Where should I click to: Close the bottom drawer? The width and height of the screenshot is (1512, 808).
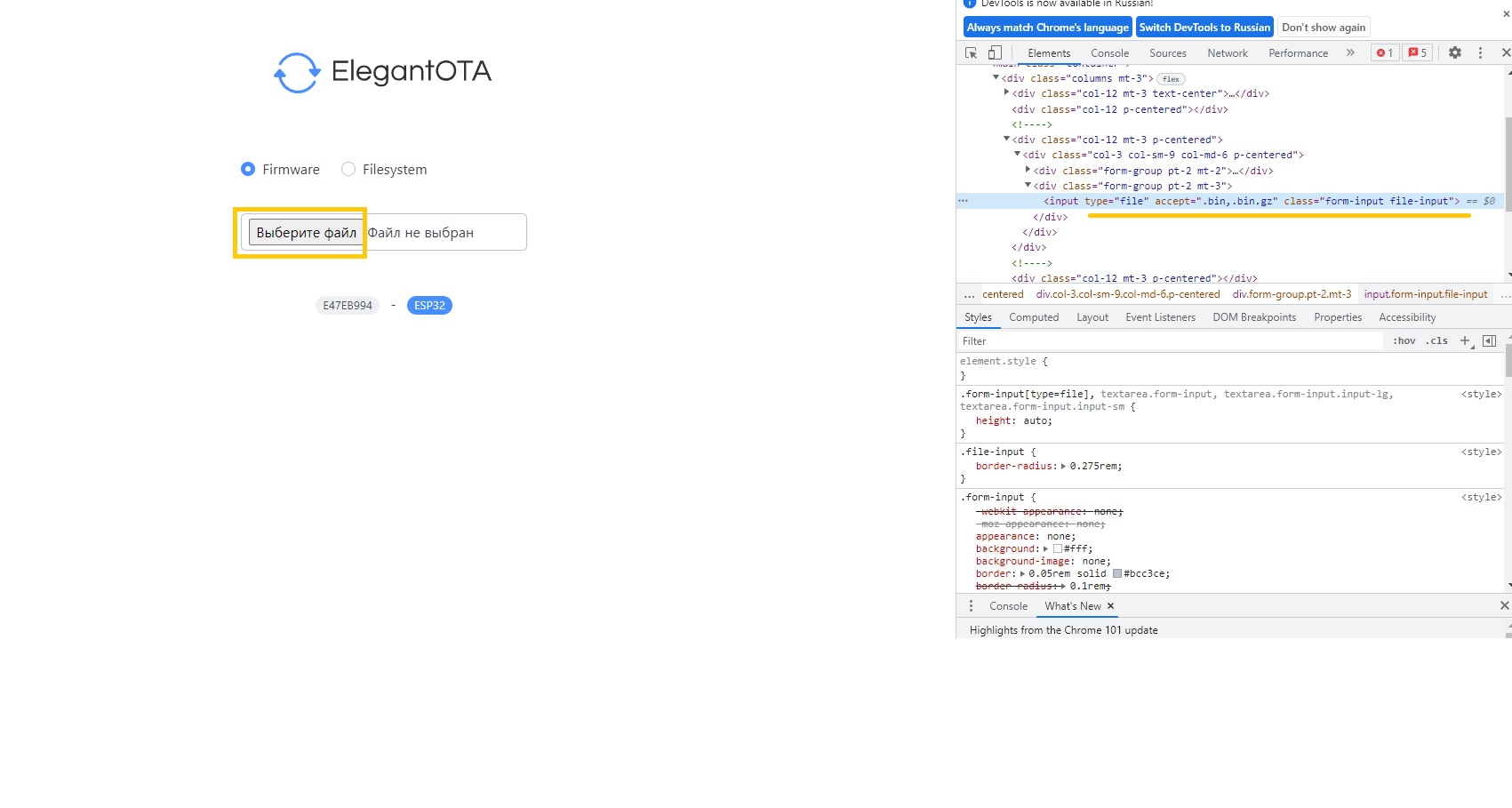click(1505, 606)
